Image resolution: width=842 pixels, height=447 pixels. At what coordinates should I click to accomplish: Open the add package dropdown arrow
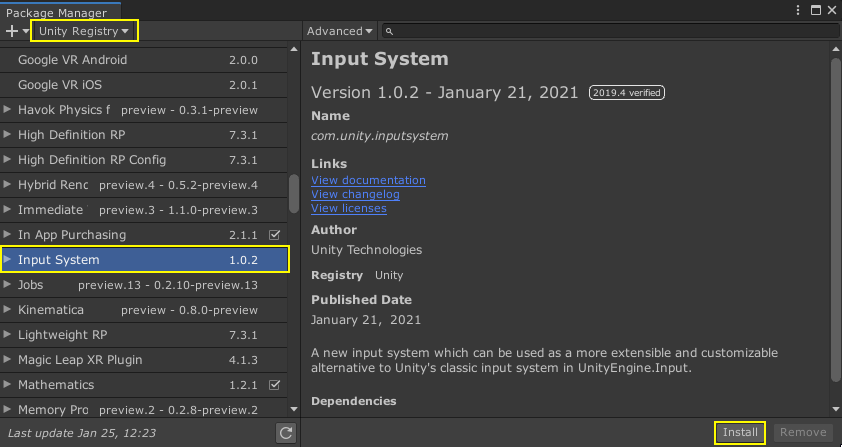pos(25,31)
